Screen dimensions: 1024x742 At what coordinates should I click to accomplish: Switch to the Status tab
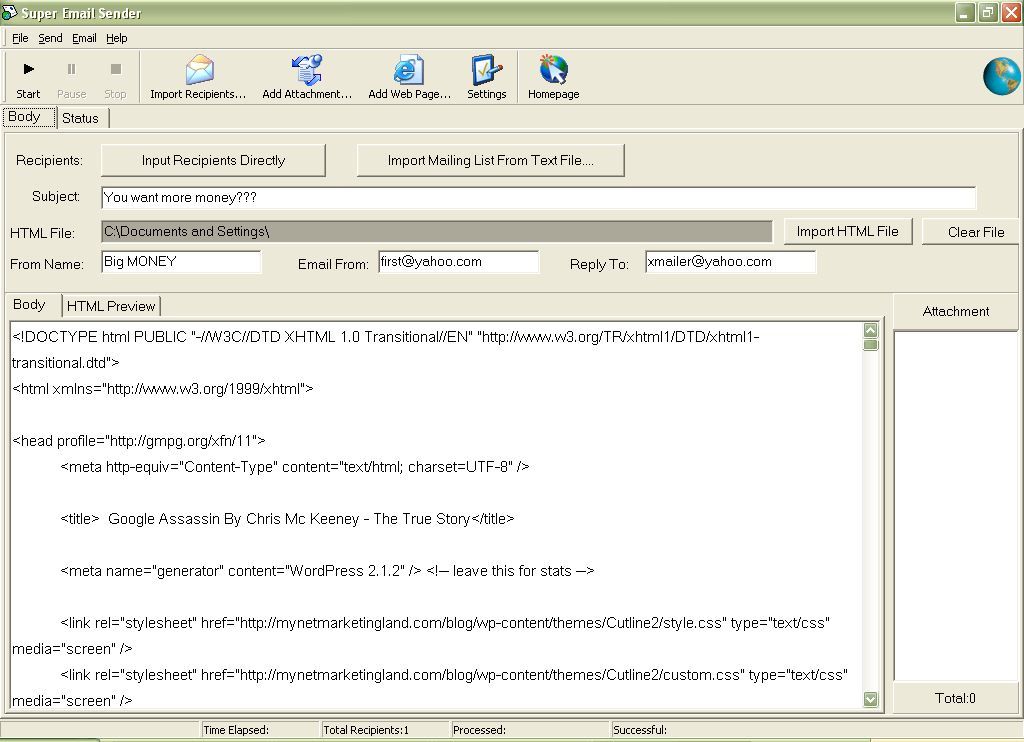tap(81, 117)
